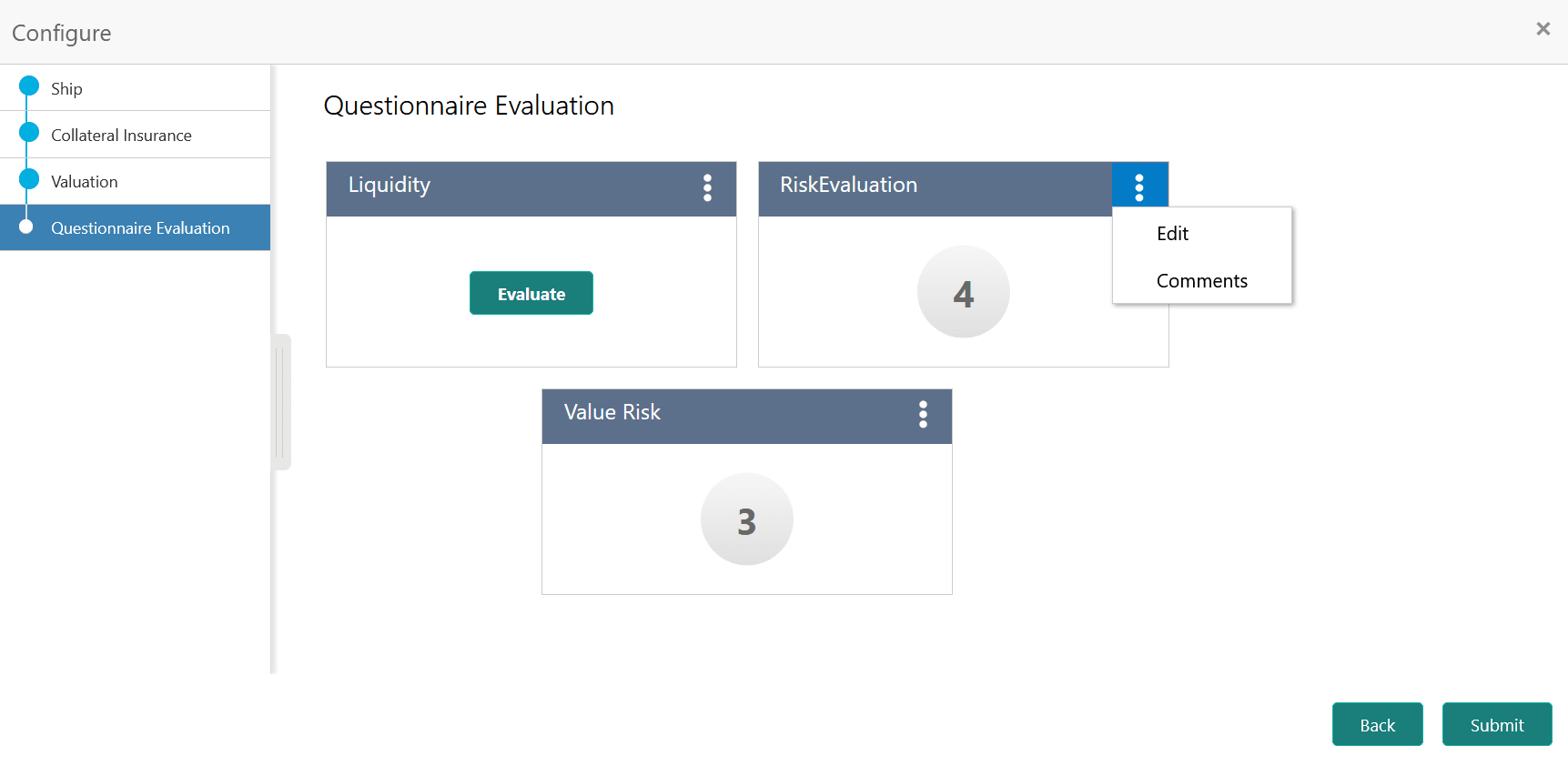Click the sidebar scrollbar handle
Image resolution: width=1568 pixels, height=766 pixels.
pos(282,402)
